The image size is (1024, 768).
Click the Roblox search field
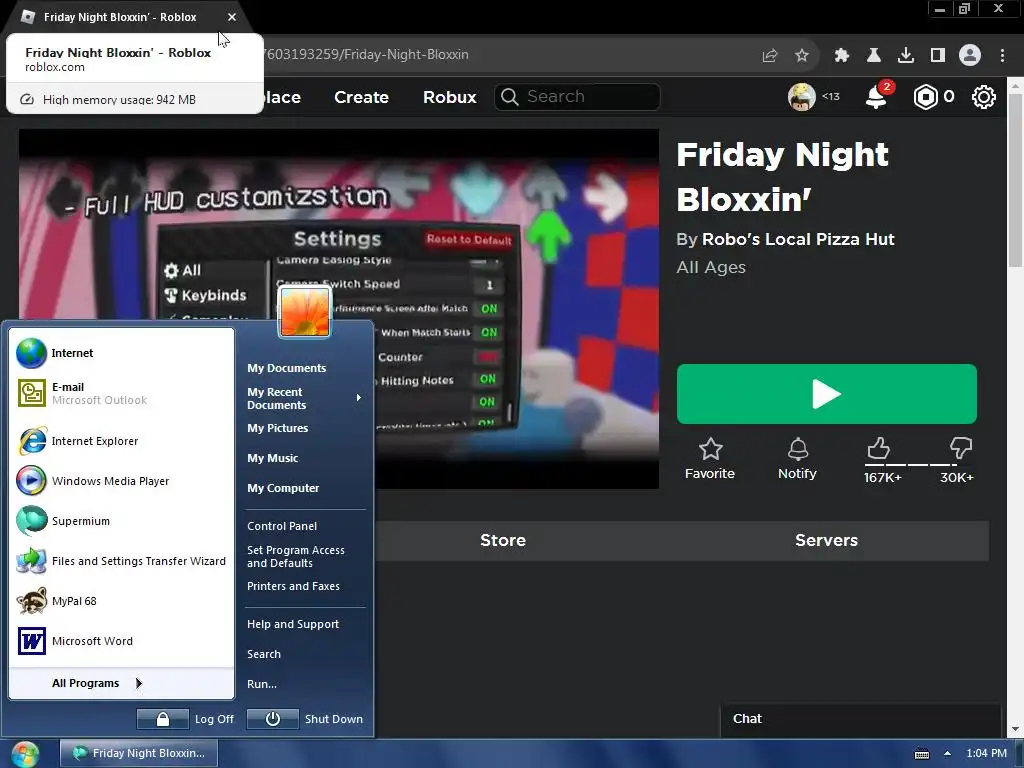tap(577, 97)
